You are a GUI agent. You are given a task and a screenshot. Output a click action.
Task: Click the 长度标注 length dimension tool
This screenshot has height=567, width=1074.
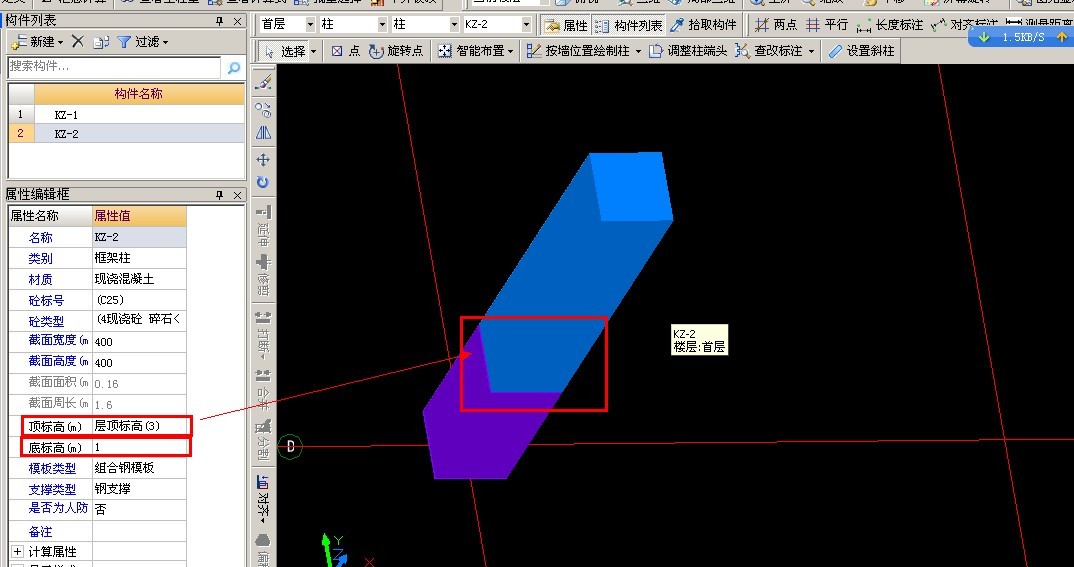coord(890,25)
